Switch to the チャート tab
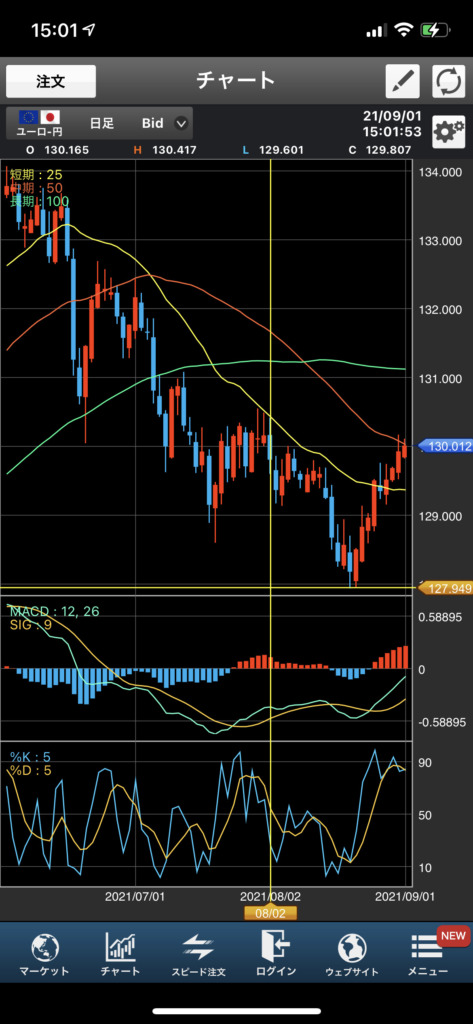Image resolution: width=473 pixels, height=1024 pixels. click(x=120, y=955)
